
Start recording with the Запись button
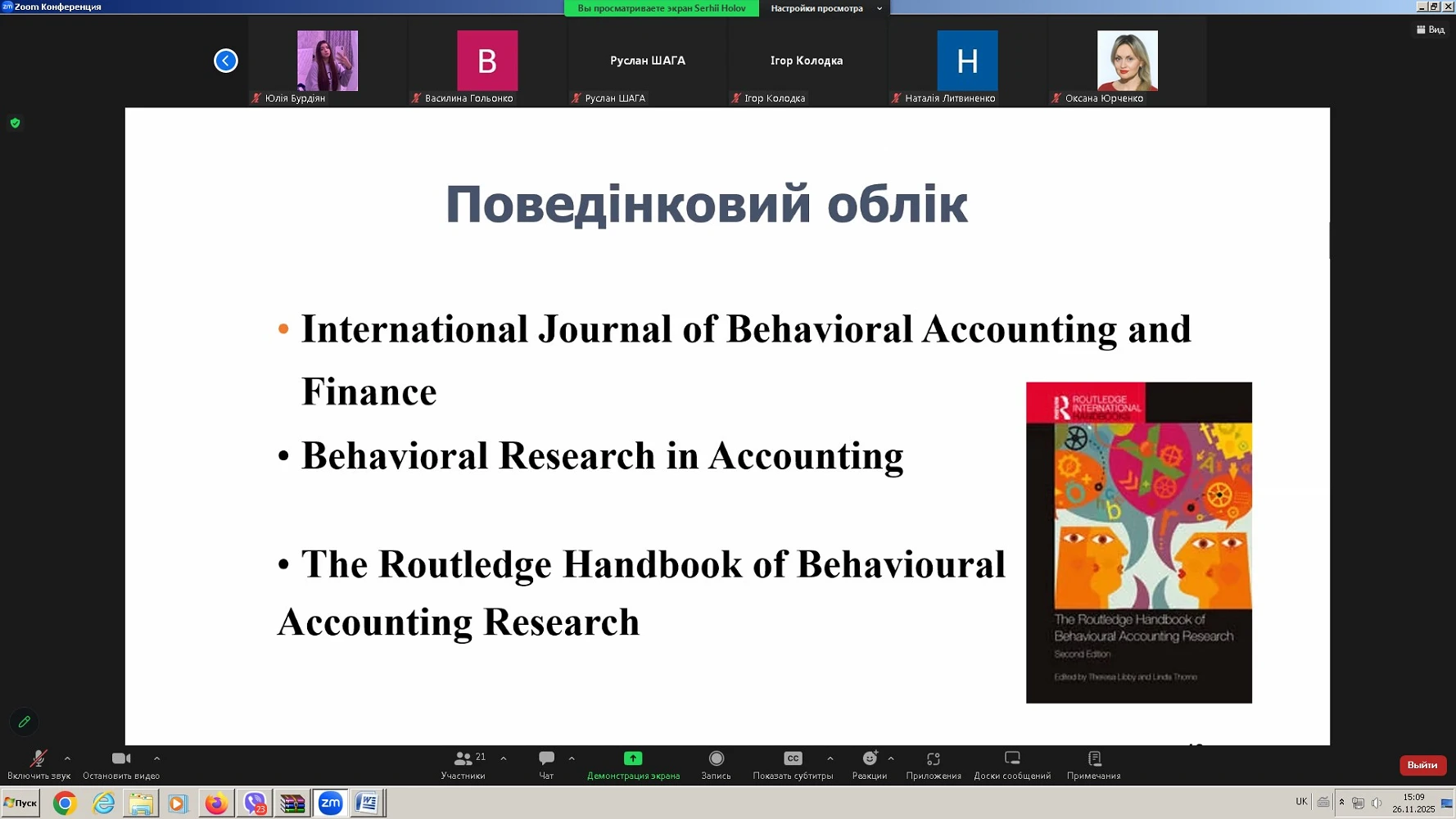coord(716,759)
